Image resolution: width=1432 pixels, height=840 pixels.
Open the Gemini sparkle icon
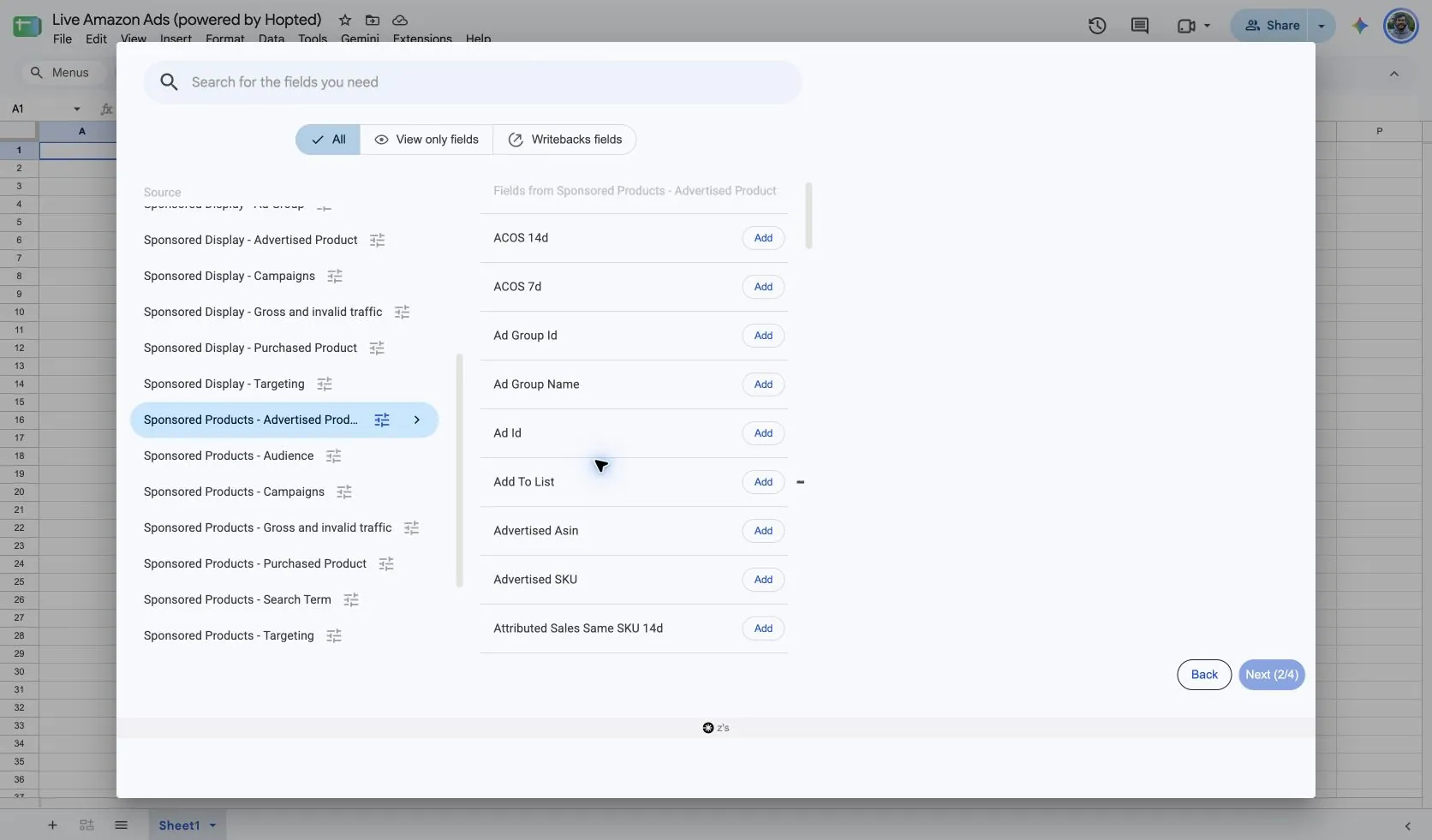click(1360, 26)
